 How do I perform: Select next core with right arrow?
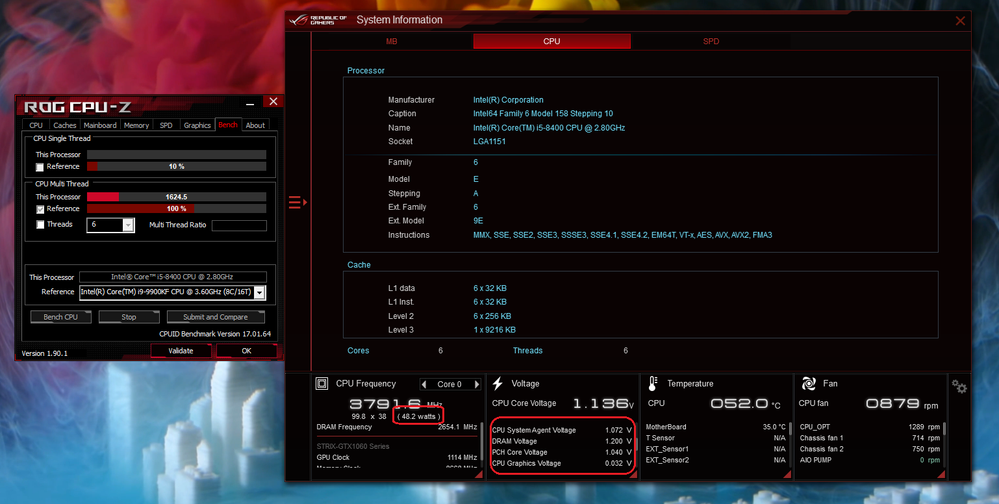tap(477, 384)
